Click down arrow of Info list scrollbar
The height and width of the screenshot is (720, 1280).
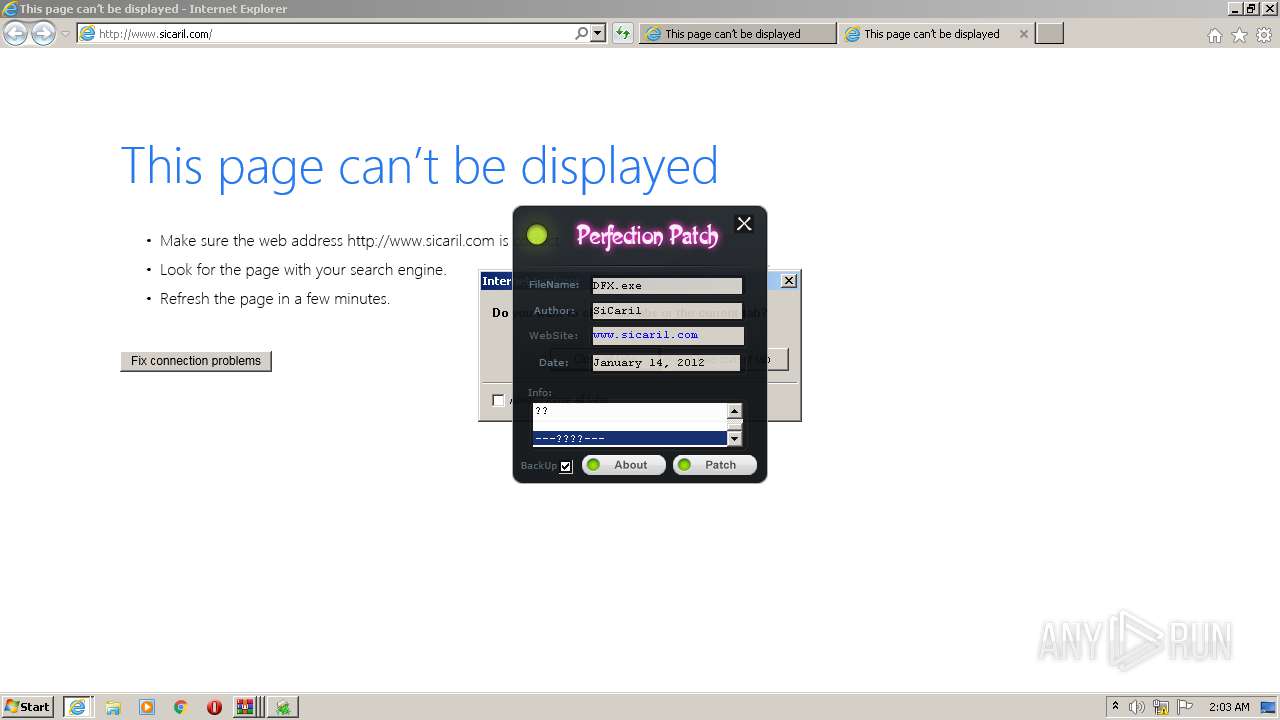pyautogui.click(x=735, y=439)
